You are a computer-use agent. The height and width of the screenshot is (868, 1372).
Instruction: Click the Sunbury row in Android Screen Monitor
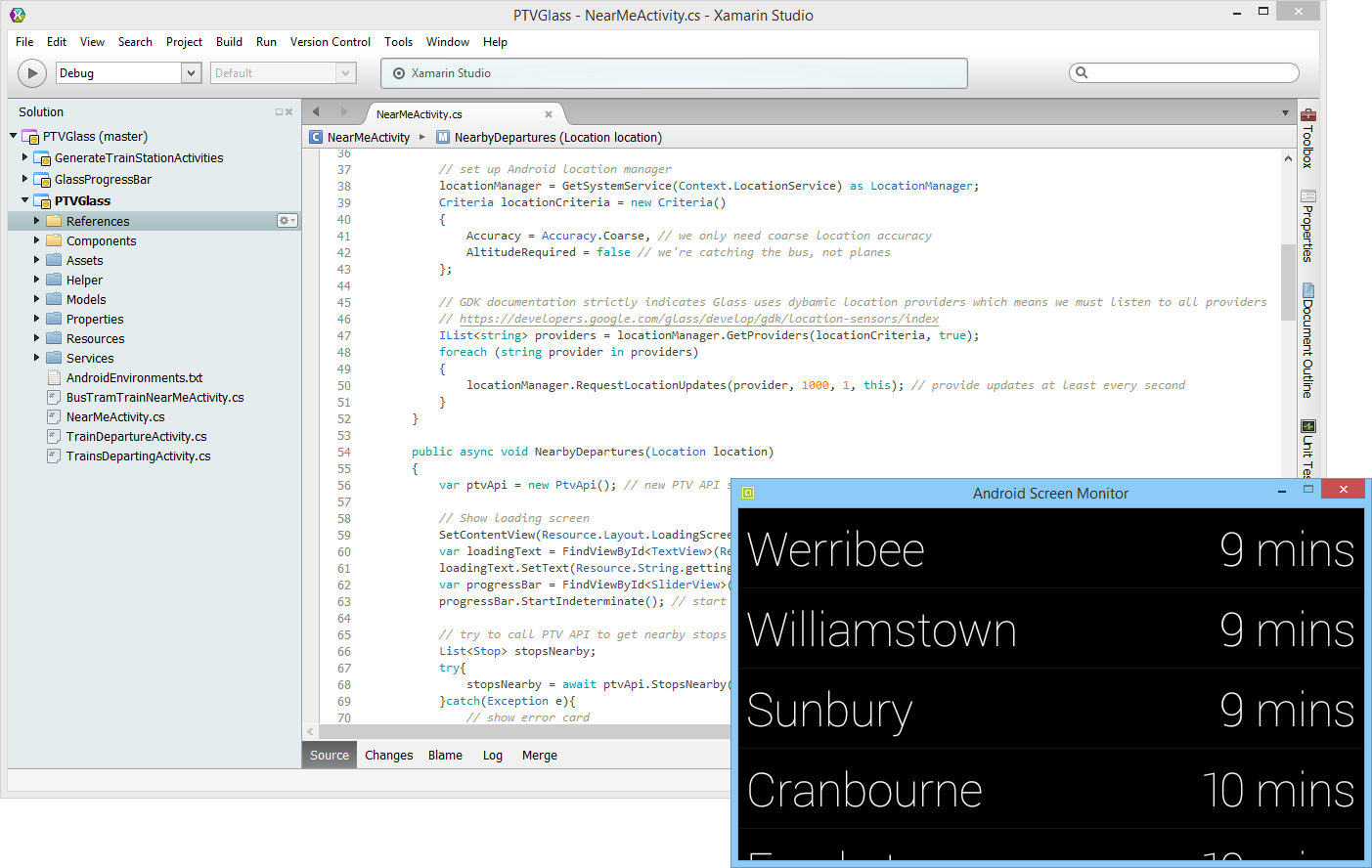(1051, 709)
